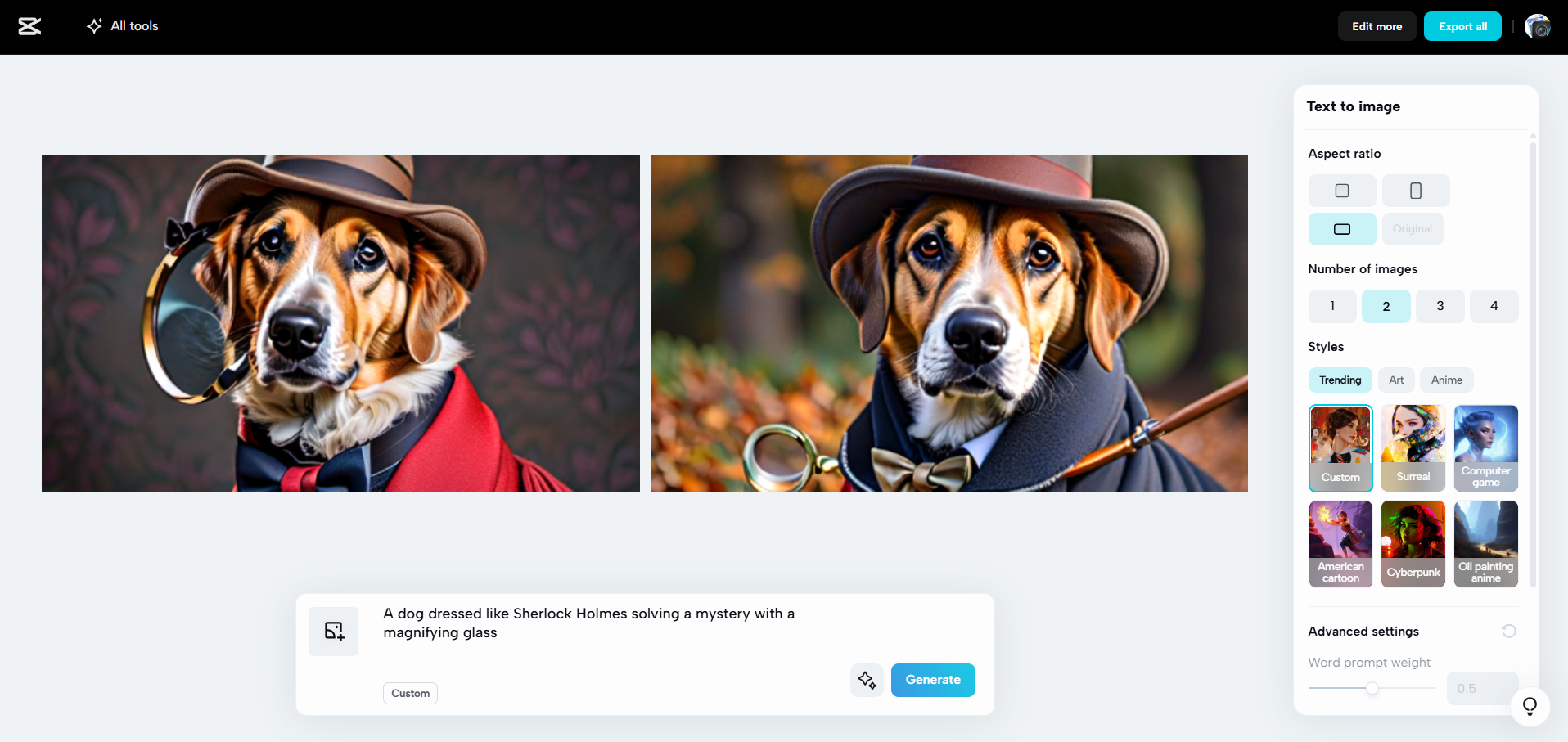Reset the advanced settings
The image size is (1568, 742).
click(1509, 631)
